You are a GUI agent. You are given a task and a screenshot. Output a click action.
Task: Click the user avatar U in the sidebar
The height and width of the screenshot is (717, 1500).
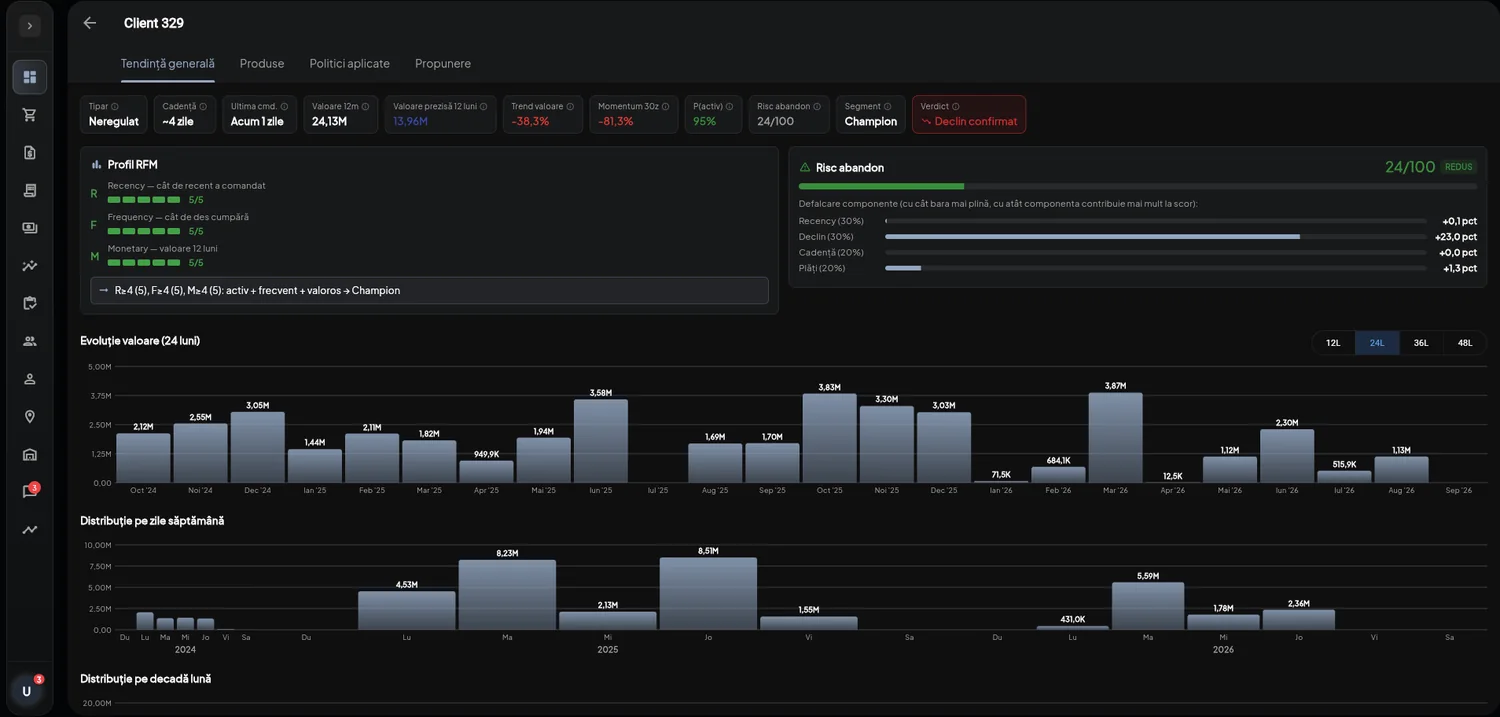pyautogui.click(x=27, y=691)
